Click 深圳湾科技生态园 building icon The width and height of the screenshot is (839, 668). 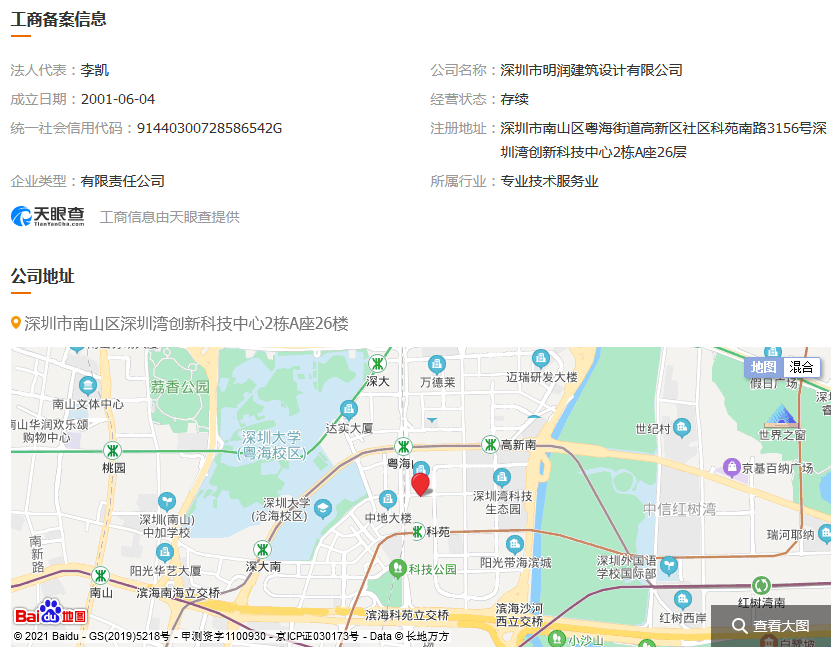501,477
